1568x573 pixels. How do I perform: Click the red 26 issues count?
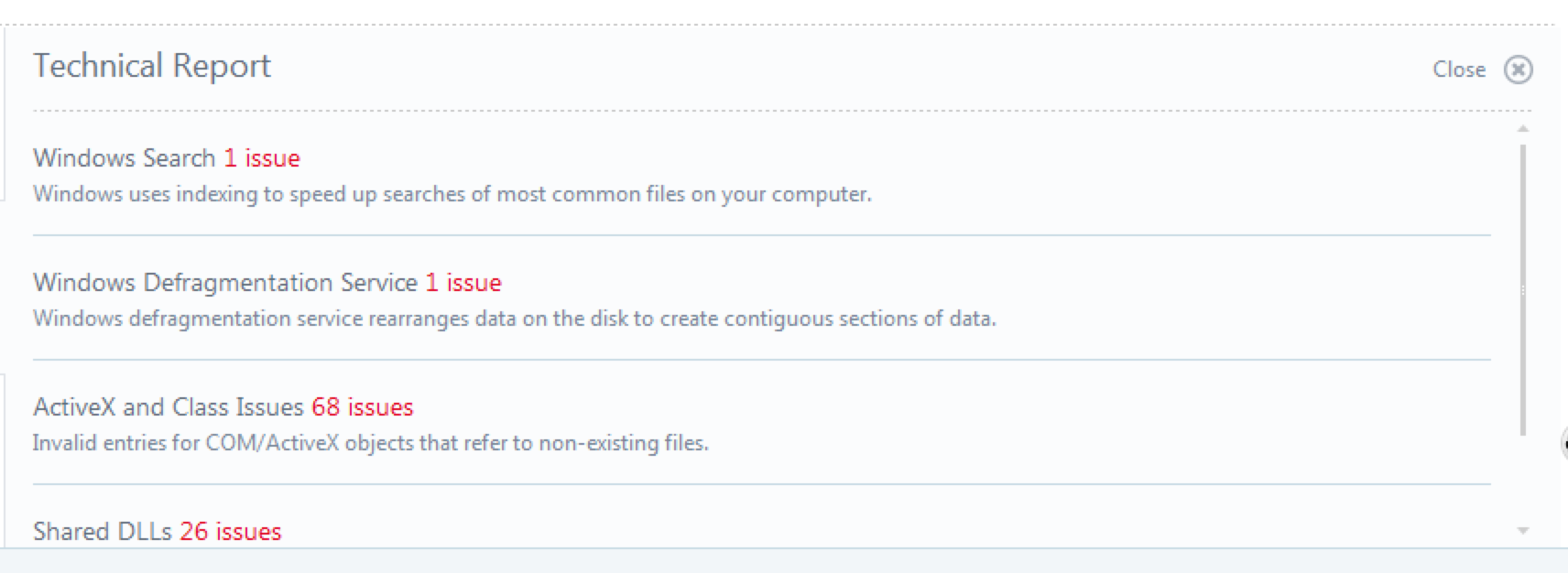click(231, 532)
